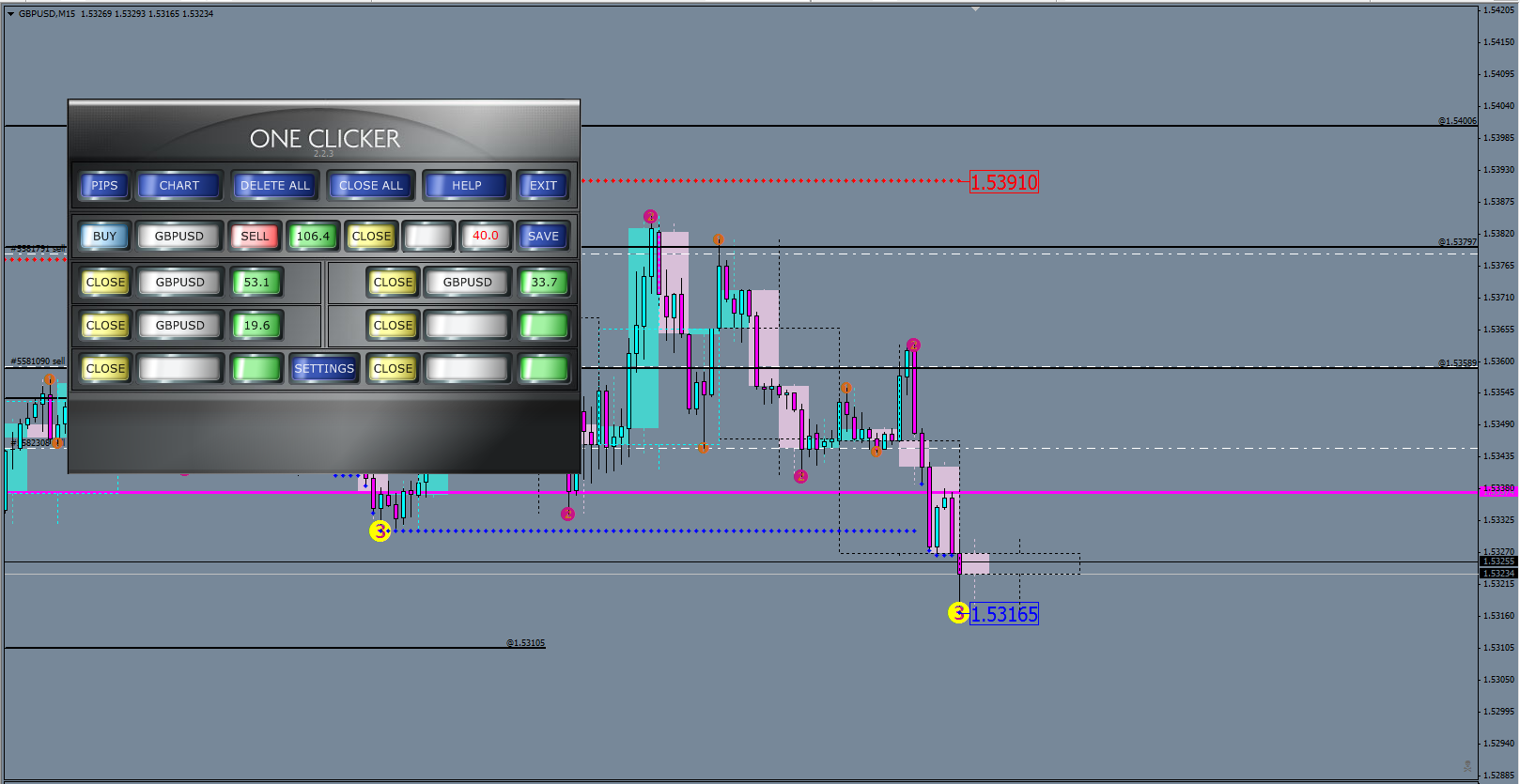Click CLOSE left of the SETTINGS button
The image size is (1520, 784).
tap(105, 368)
